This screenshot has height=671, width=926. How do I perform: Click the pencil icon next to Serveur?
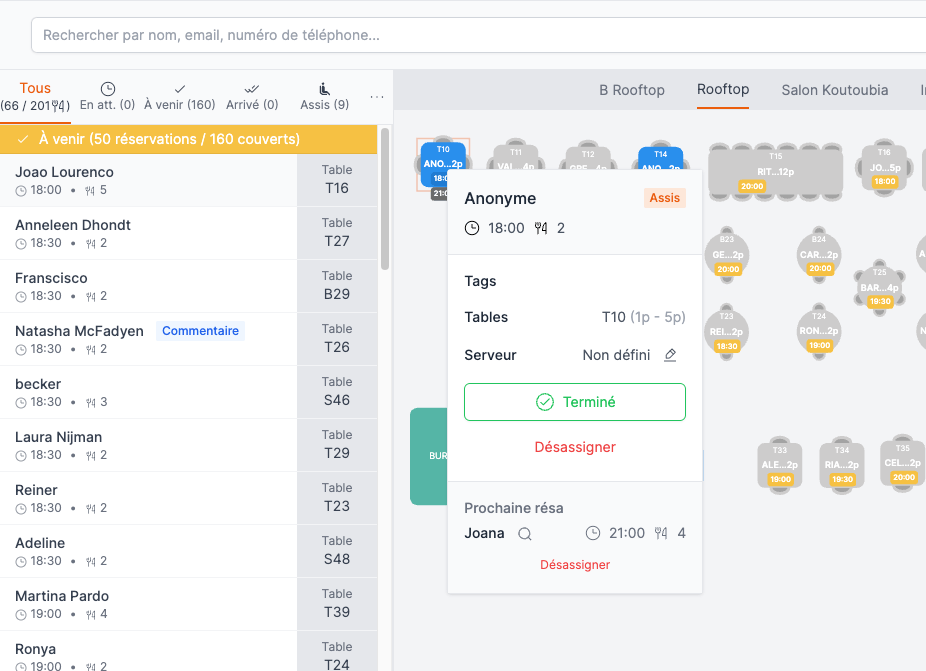(670, 355)
